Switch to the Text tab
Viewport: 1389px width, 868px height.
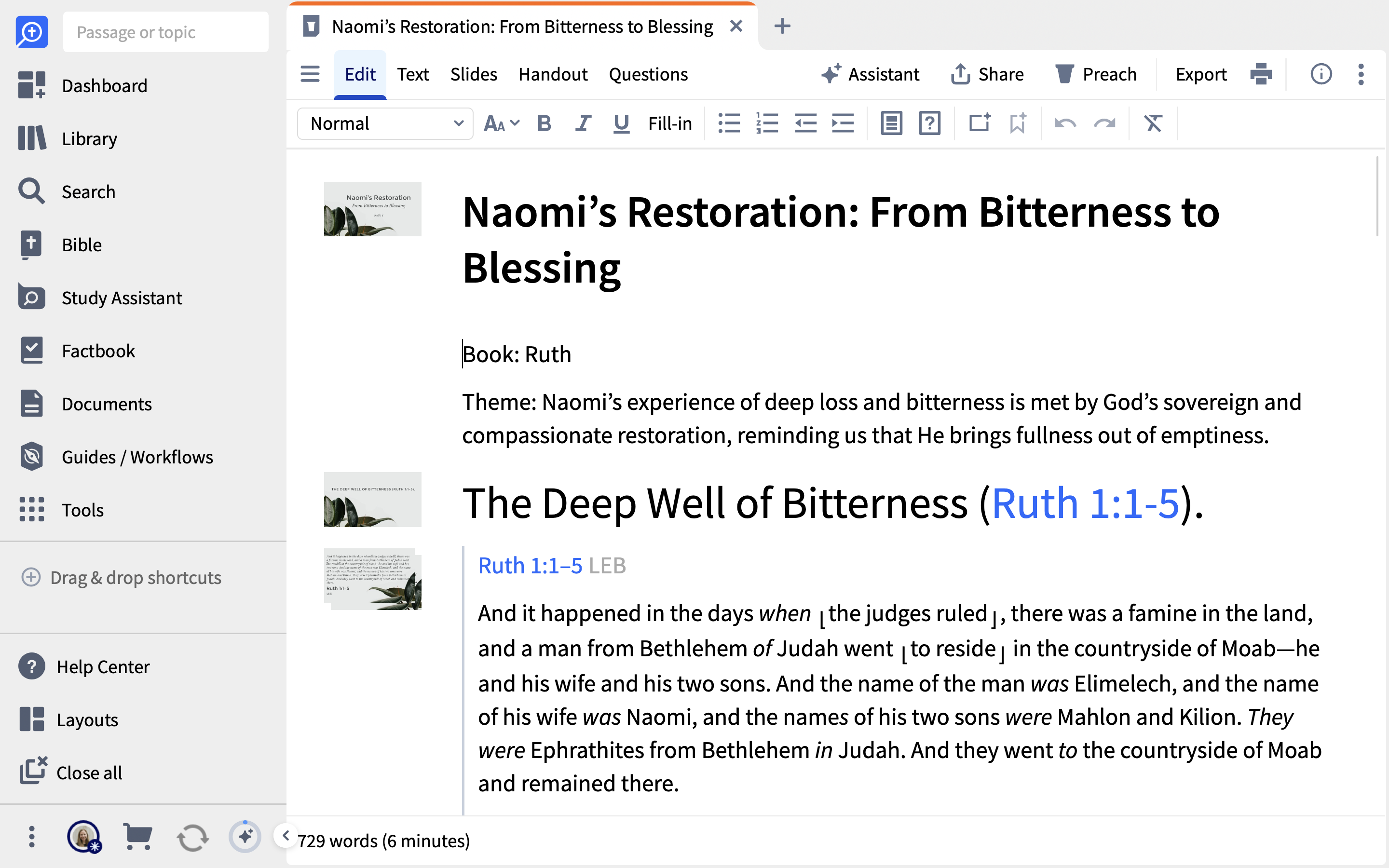pyautogui.click(x=413, y=74)
